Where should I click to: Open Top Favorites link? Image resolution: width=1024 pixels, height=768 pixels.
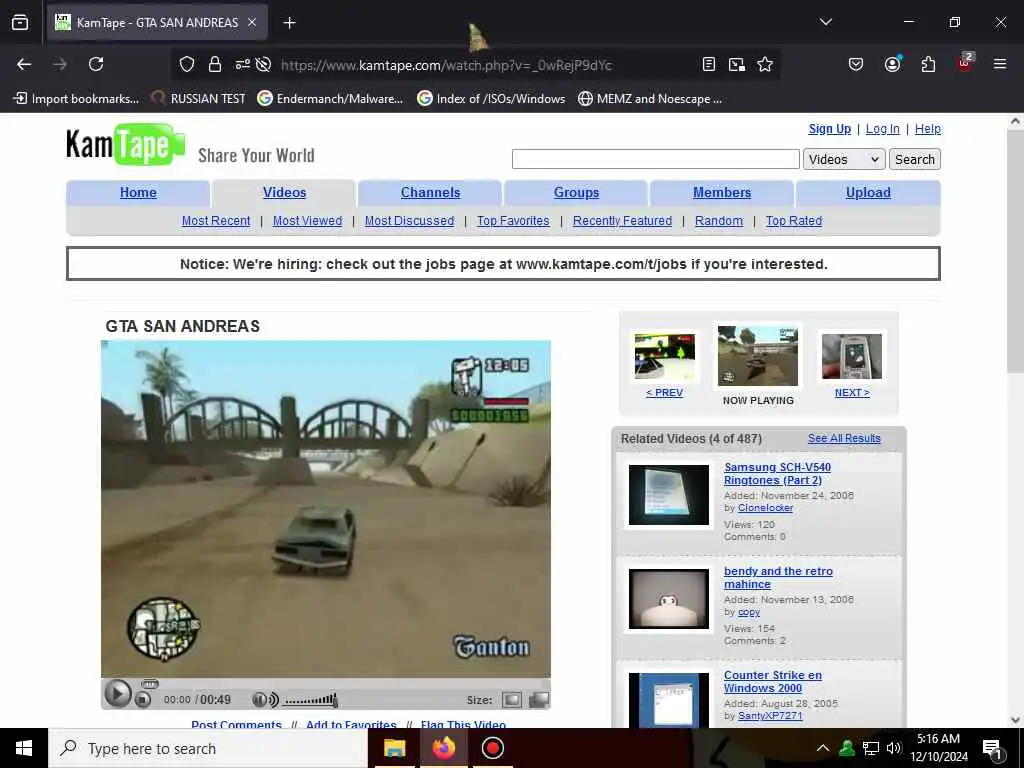click(513, 221)
